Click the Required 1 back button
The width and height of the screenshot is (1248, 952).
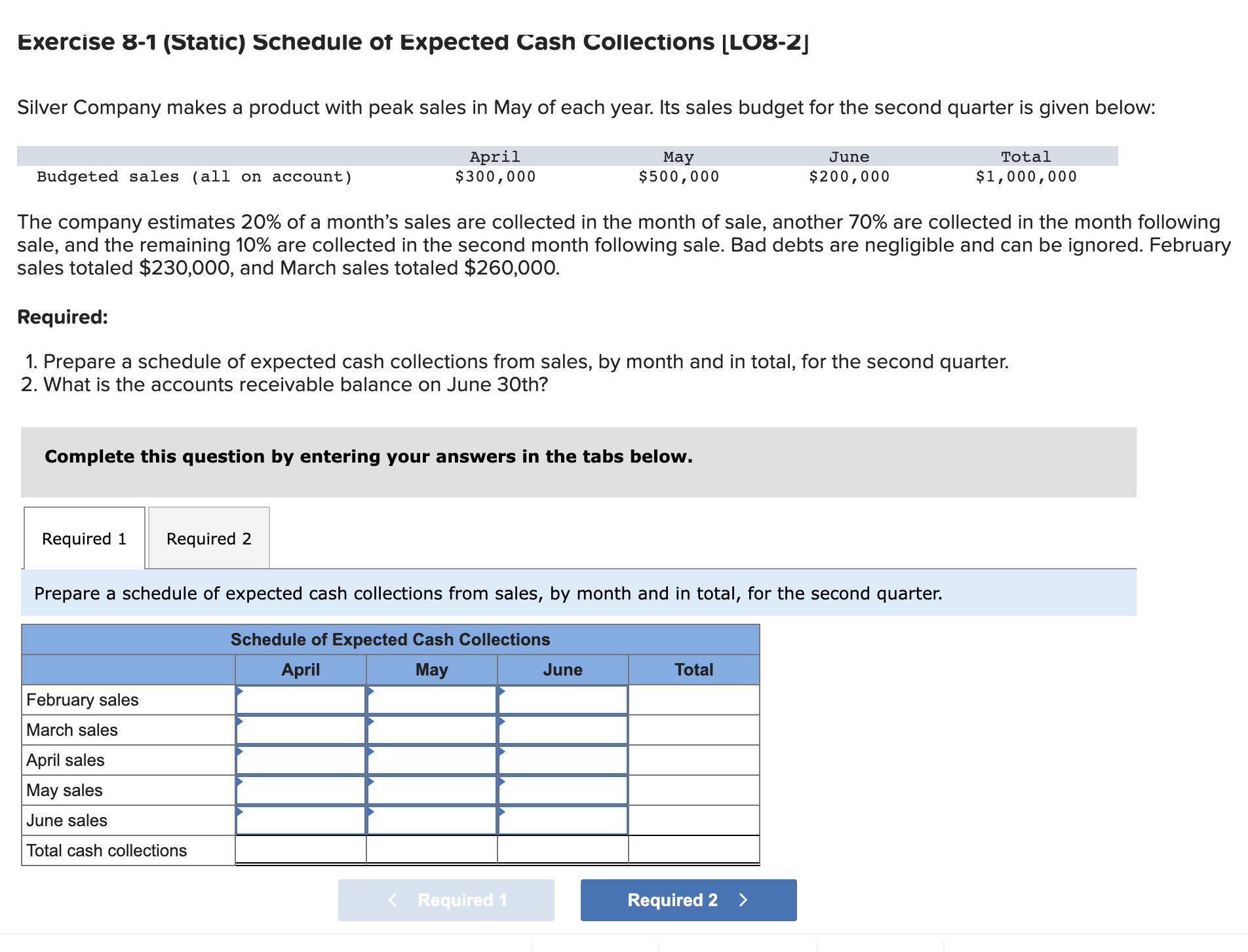(446, 900)
